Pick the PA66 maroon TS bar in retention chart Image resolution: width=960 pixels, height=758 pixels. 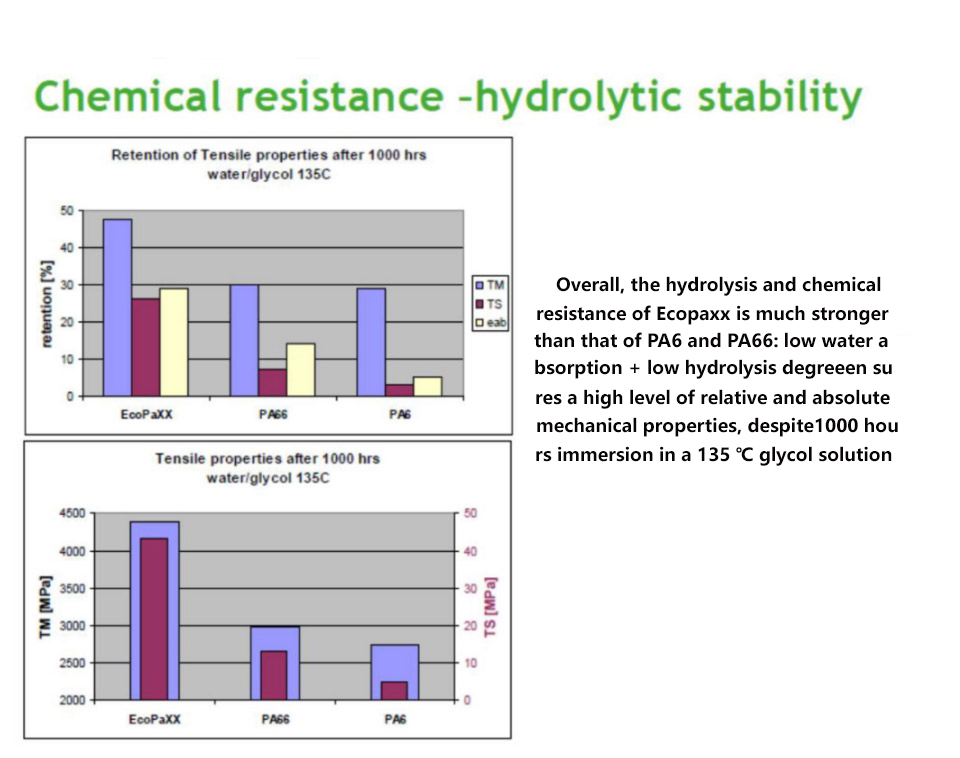[272, 383]
